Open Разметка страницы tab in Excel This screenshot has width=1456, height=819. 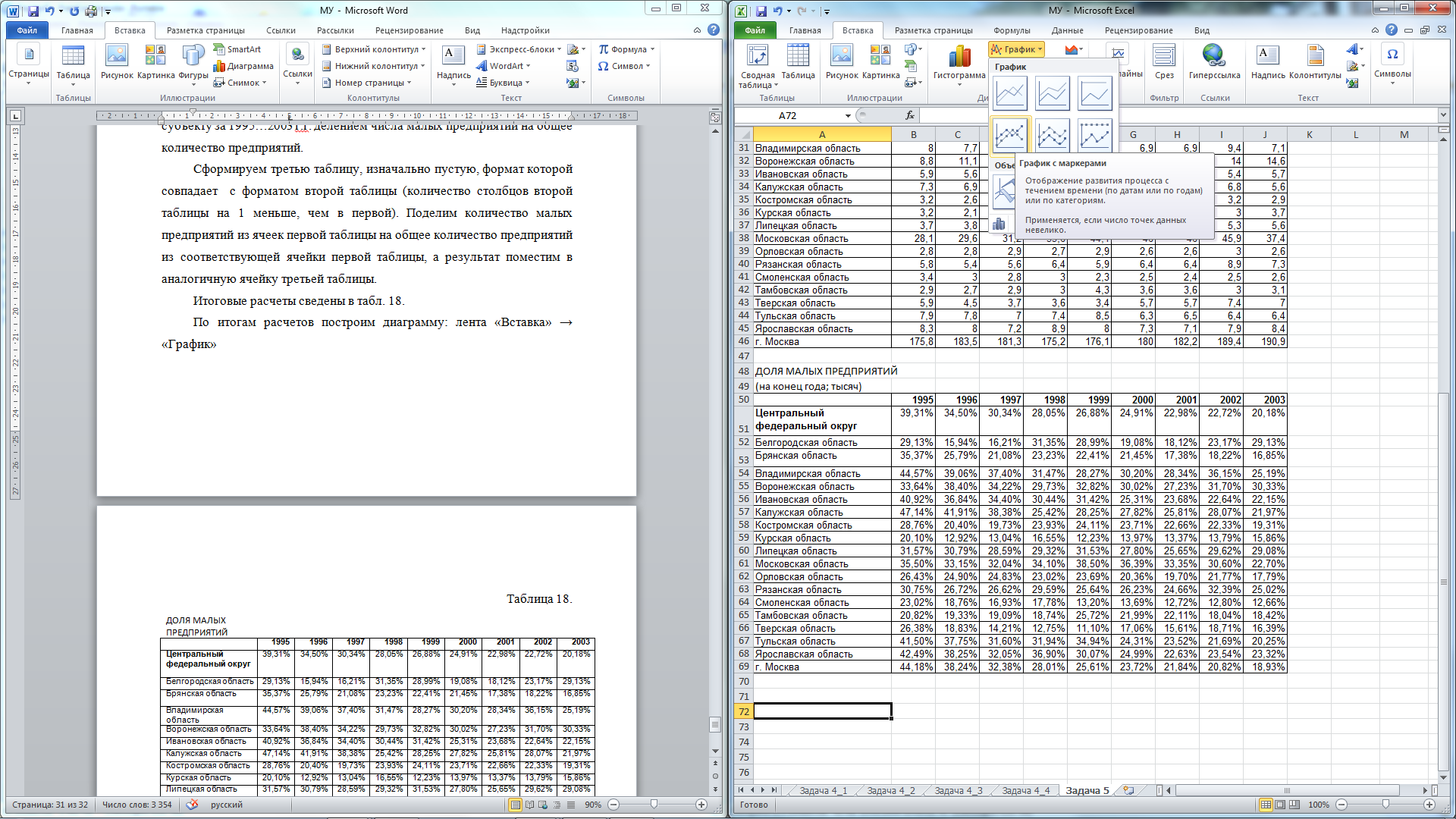[x=934, y=30]
